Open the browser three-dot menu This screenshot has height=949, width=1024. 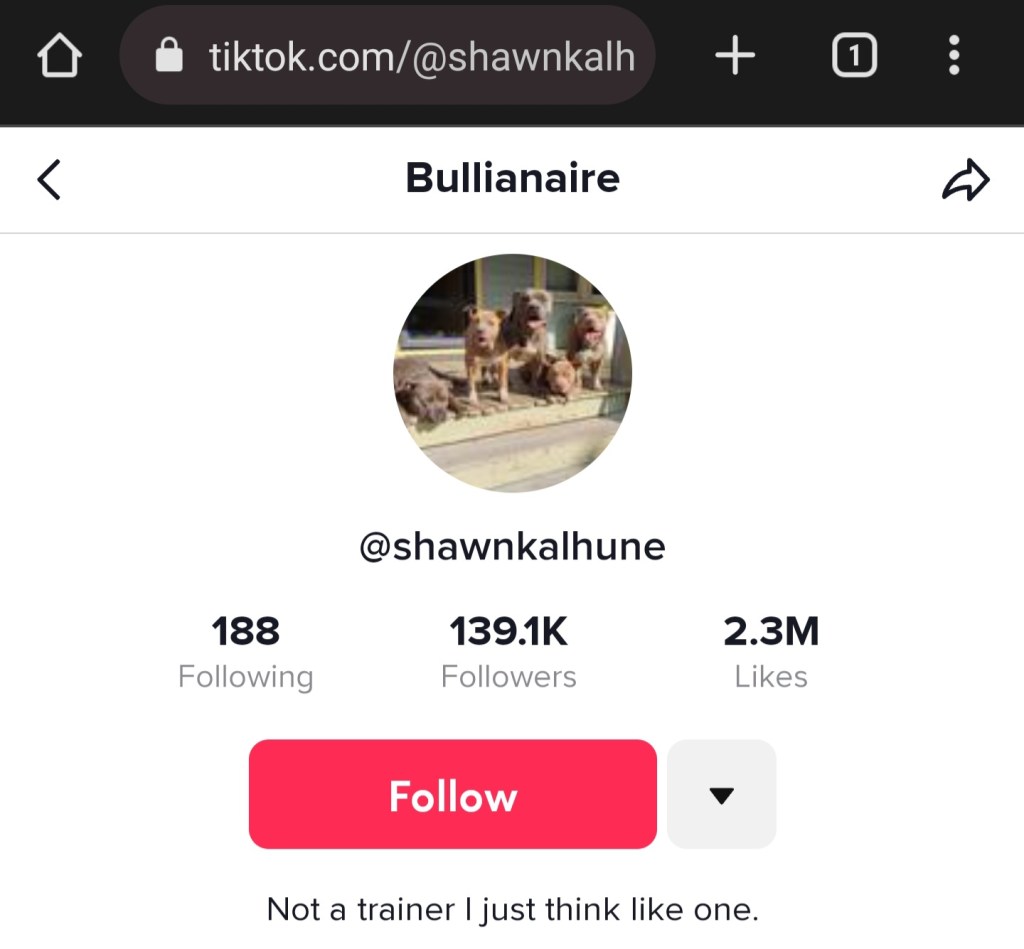(953, 56)
